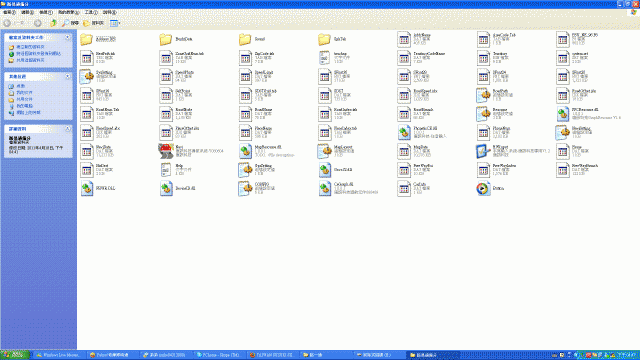Select the MapResource.dll file
Image resolution: width=640 pixels, height=360 pixels.
pyautogui.click(x=245, y=151)
